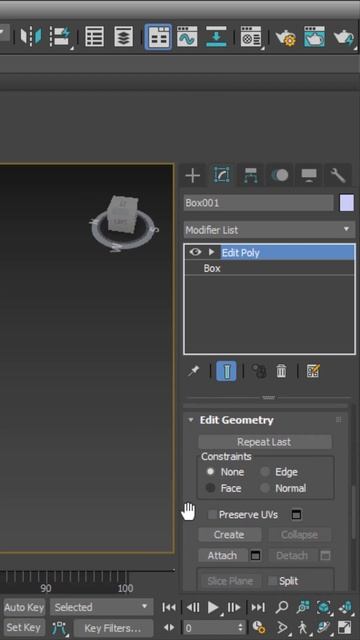The width and height of the screenshot is (360, 640).
Task: Toggle the Scene Explorer
Action: click(x=94, y=37)
